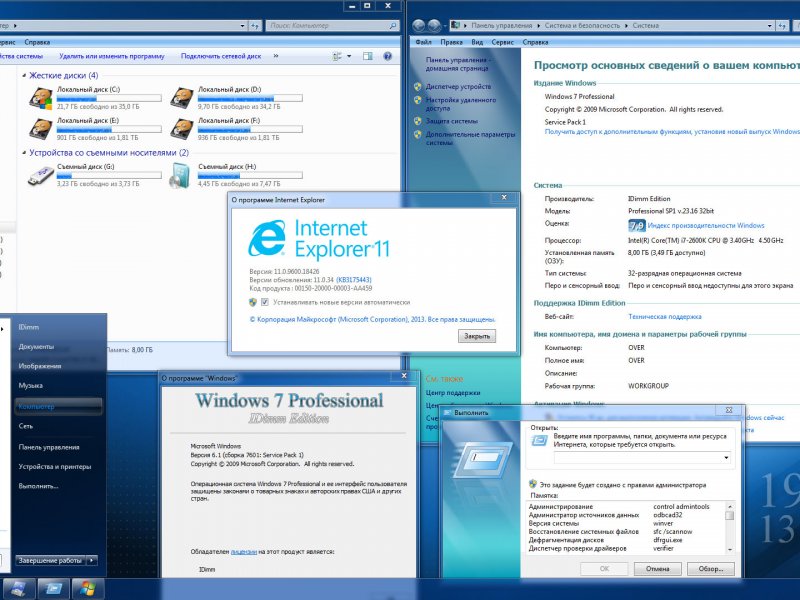Click the magnifier icon in Explorer search box
800x600 pixels.
tap(392, 26)
